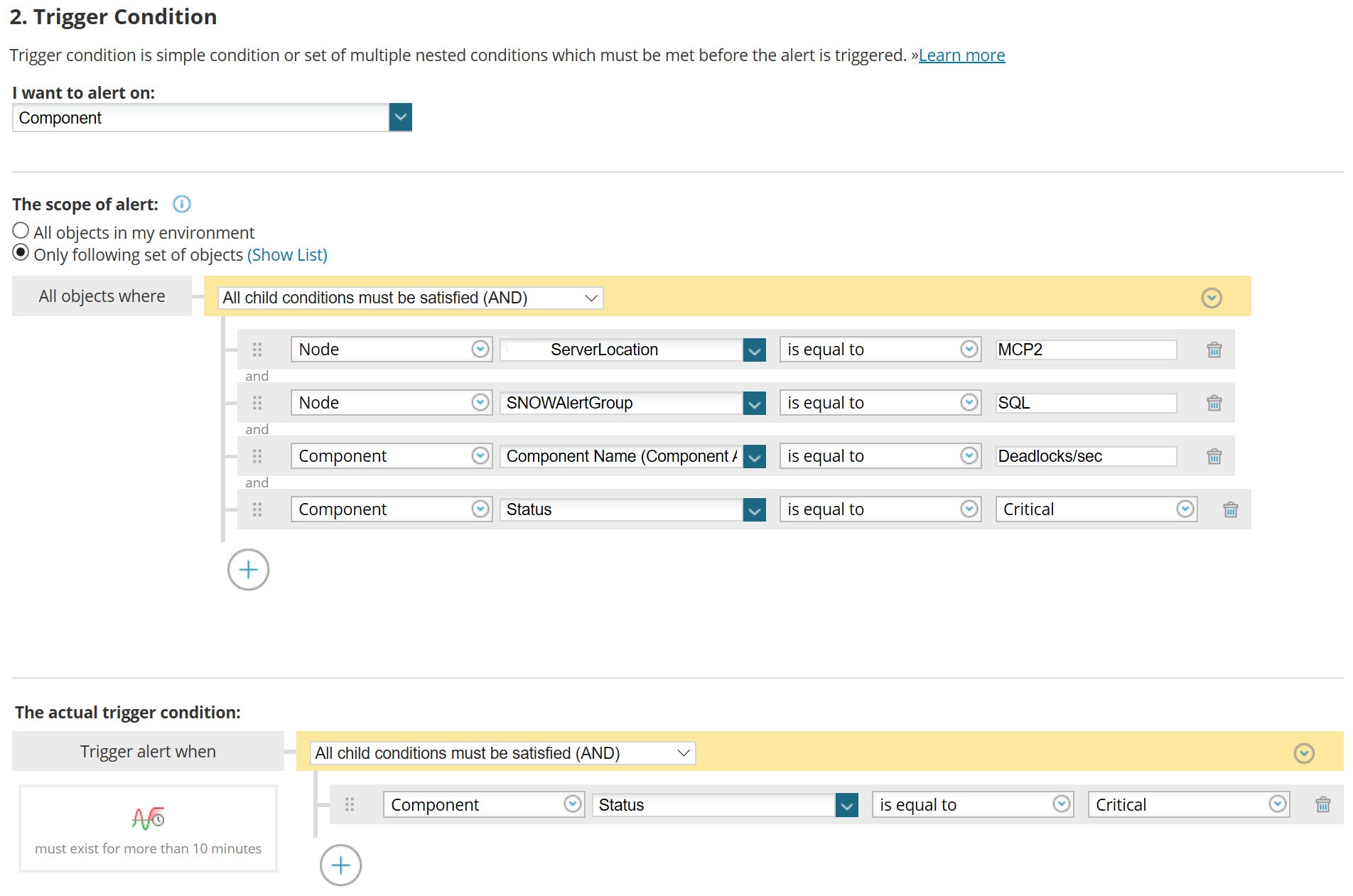Add a new scope condition
The height and width of the screenshot is (896, 1353).
(x=248, y=570)
